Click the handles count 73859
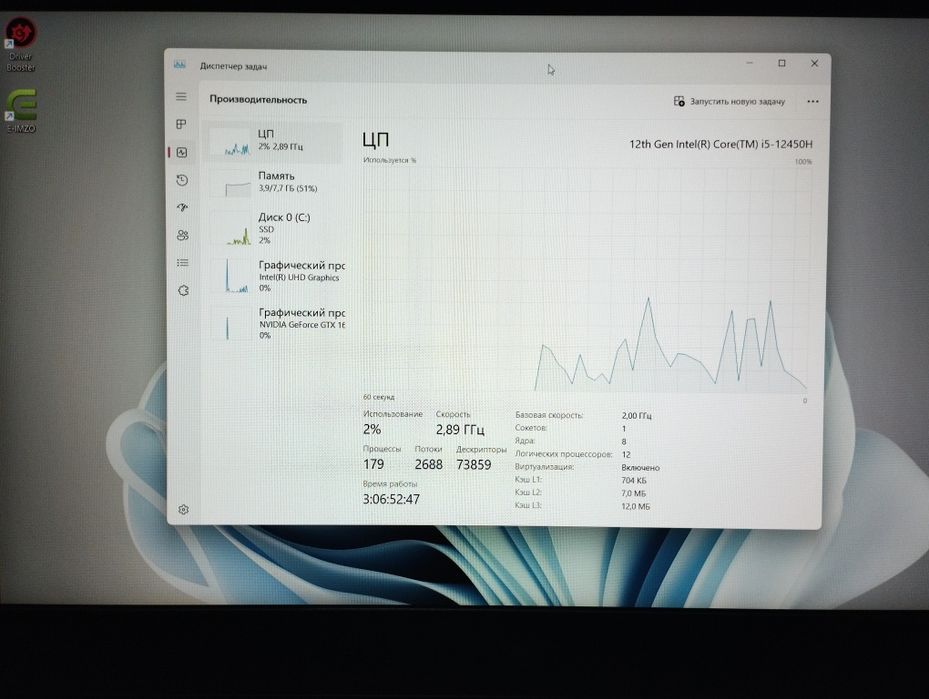This screenshot has width=929, height=699. [474, 465]
